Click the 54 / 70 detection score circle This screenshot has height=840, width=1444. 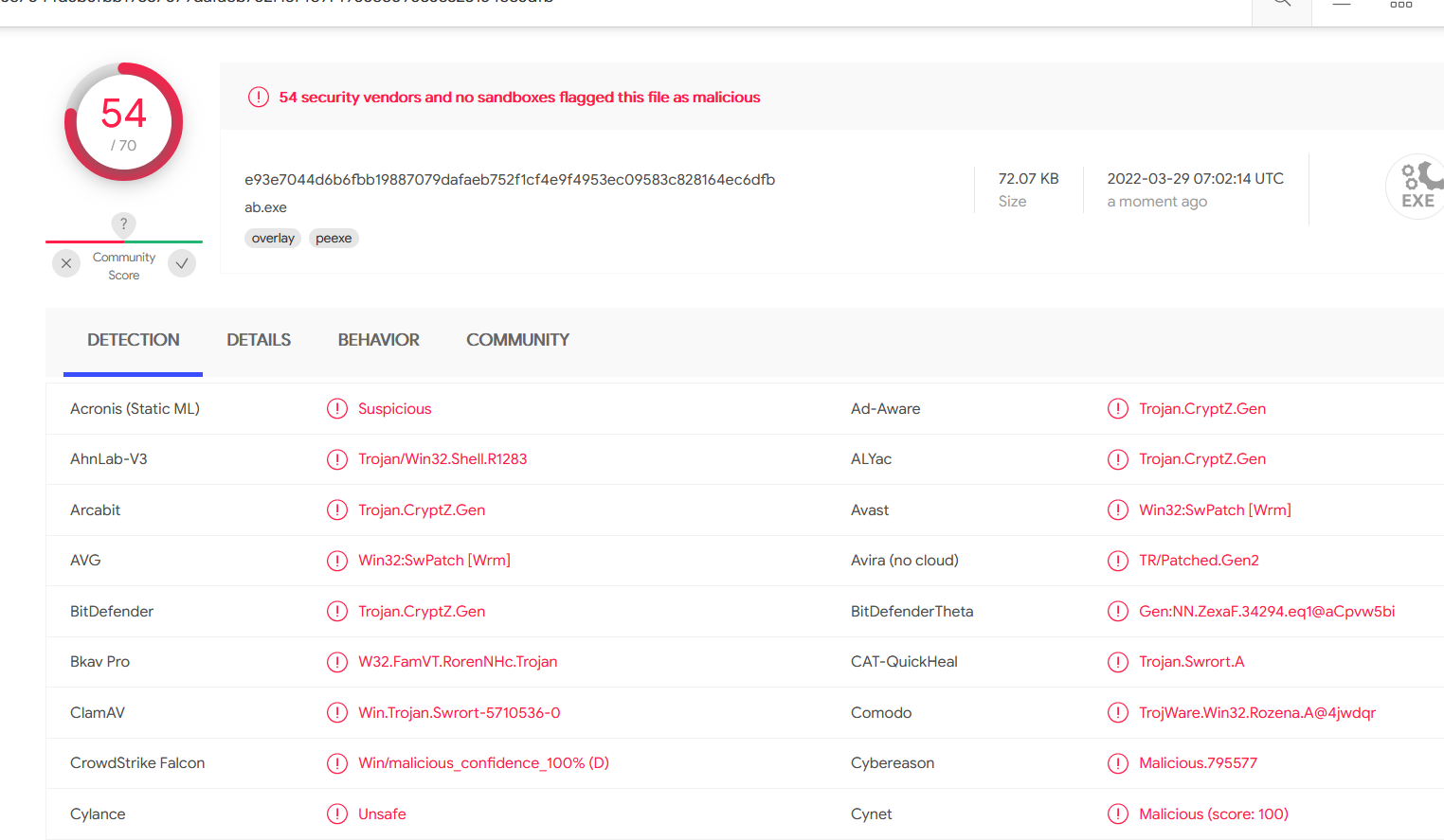click(x=124, y=122)
